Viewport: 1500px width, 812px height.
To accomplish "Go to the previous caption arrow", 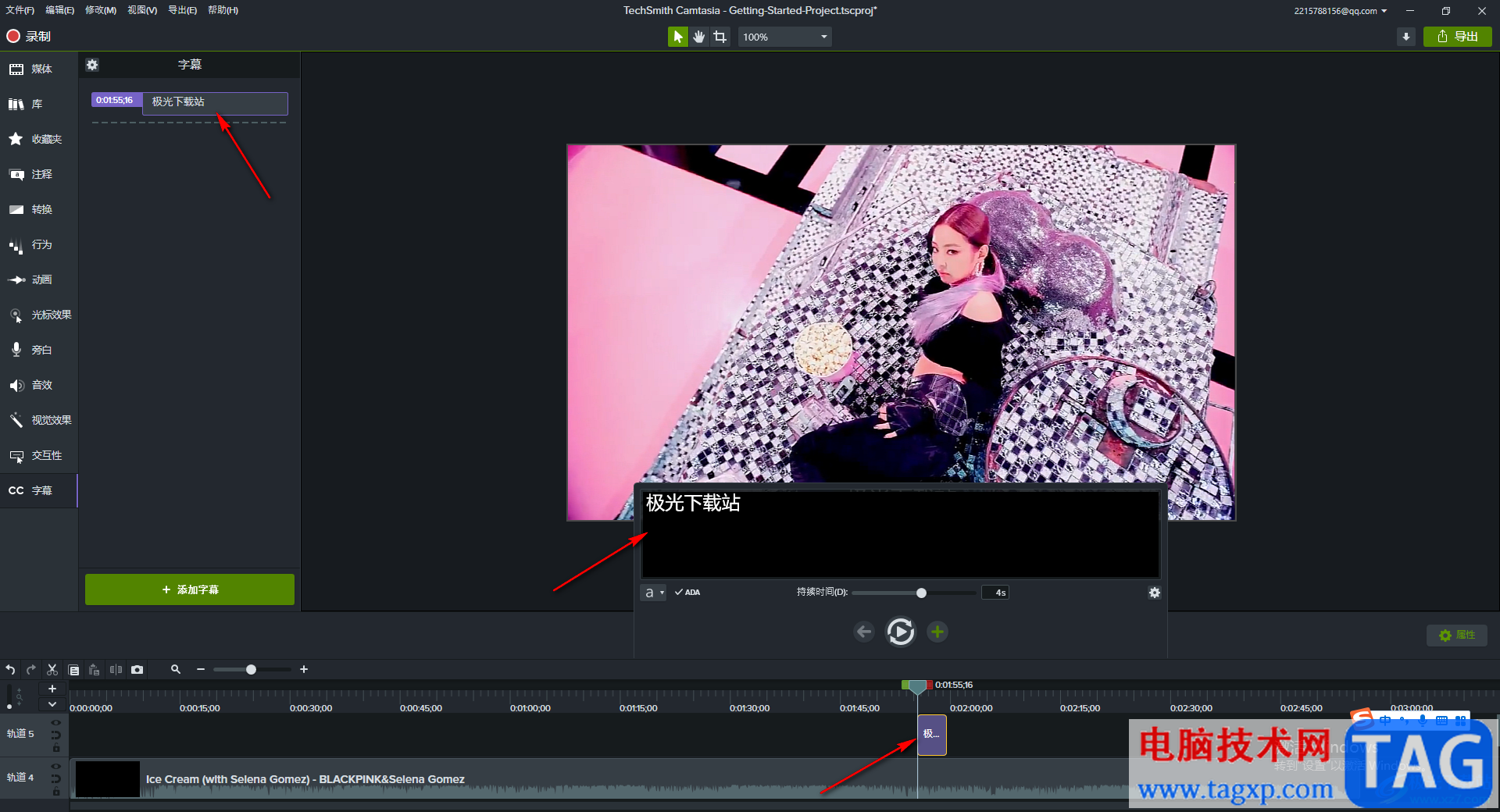I will click(864, 632).
